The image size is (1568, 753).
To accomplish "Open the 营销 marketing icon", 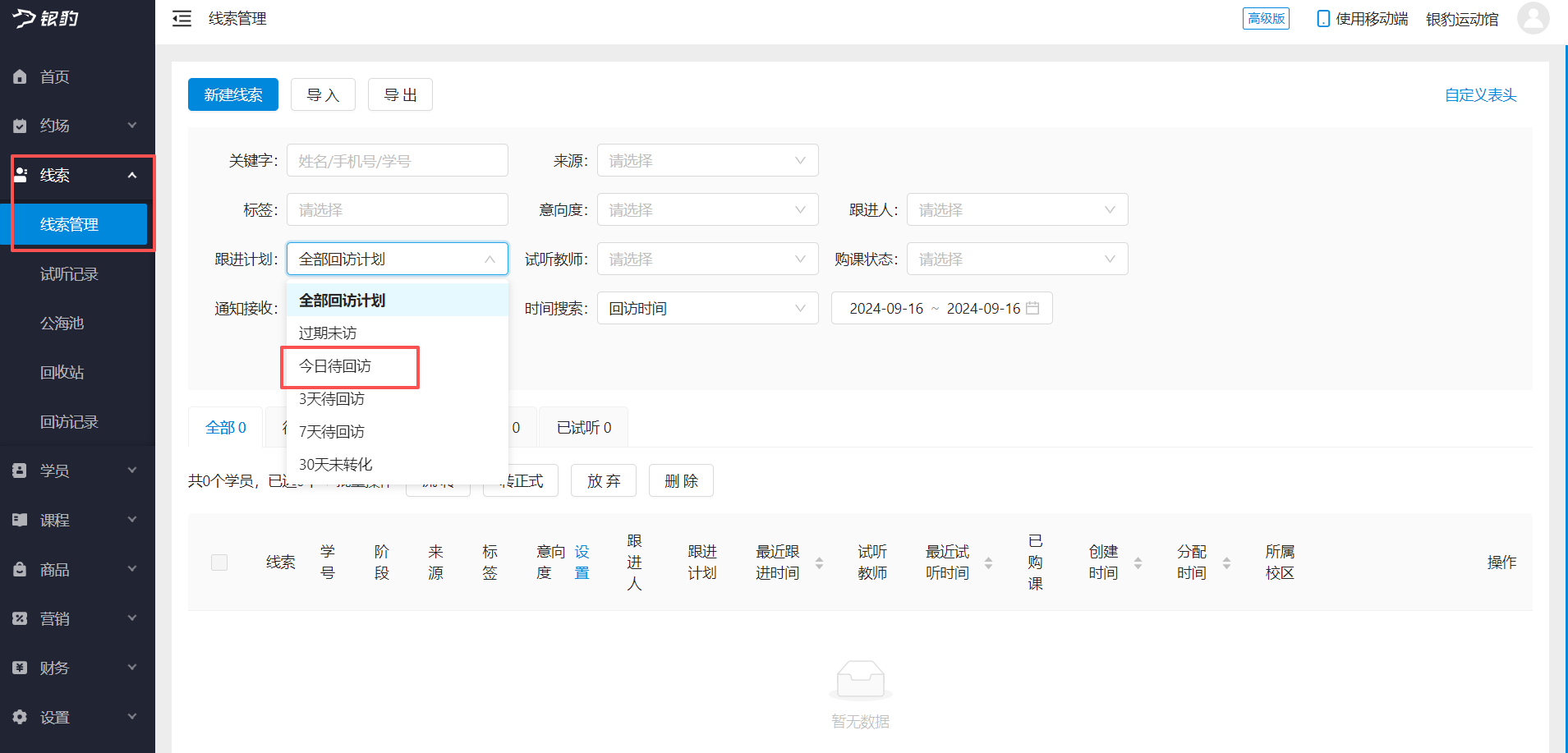I will [20, 618].
